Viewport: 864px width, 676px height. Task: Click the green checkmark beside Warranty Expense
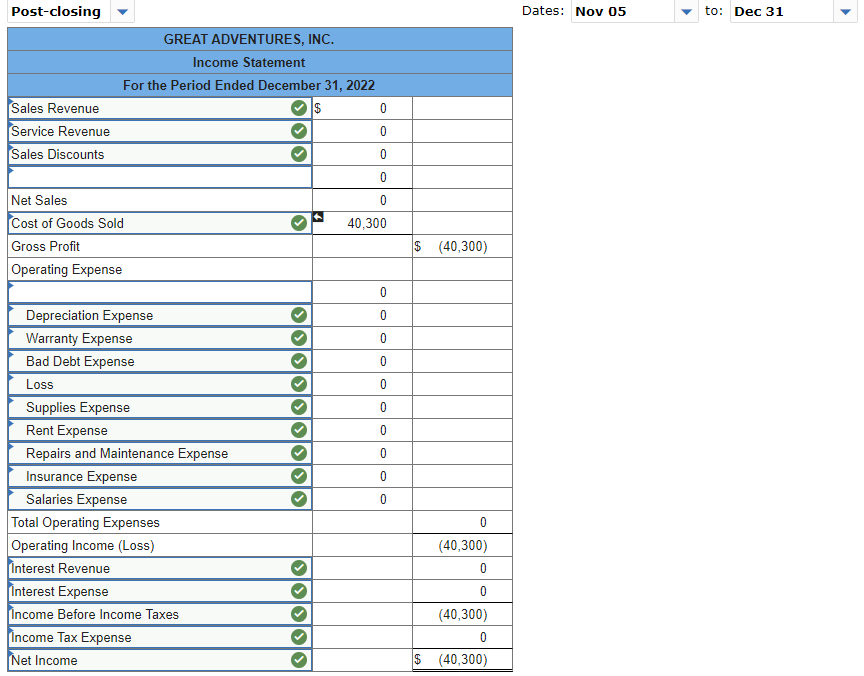[x=297, y=338]
